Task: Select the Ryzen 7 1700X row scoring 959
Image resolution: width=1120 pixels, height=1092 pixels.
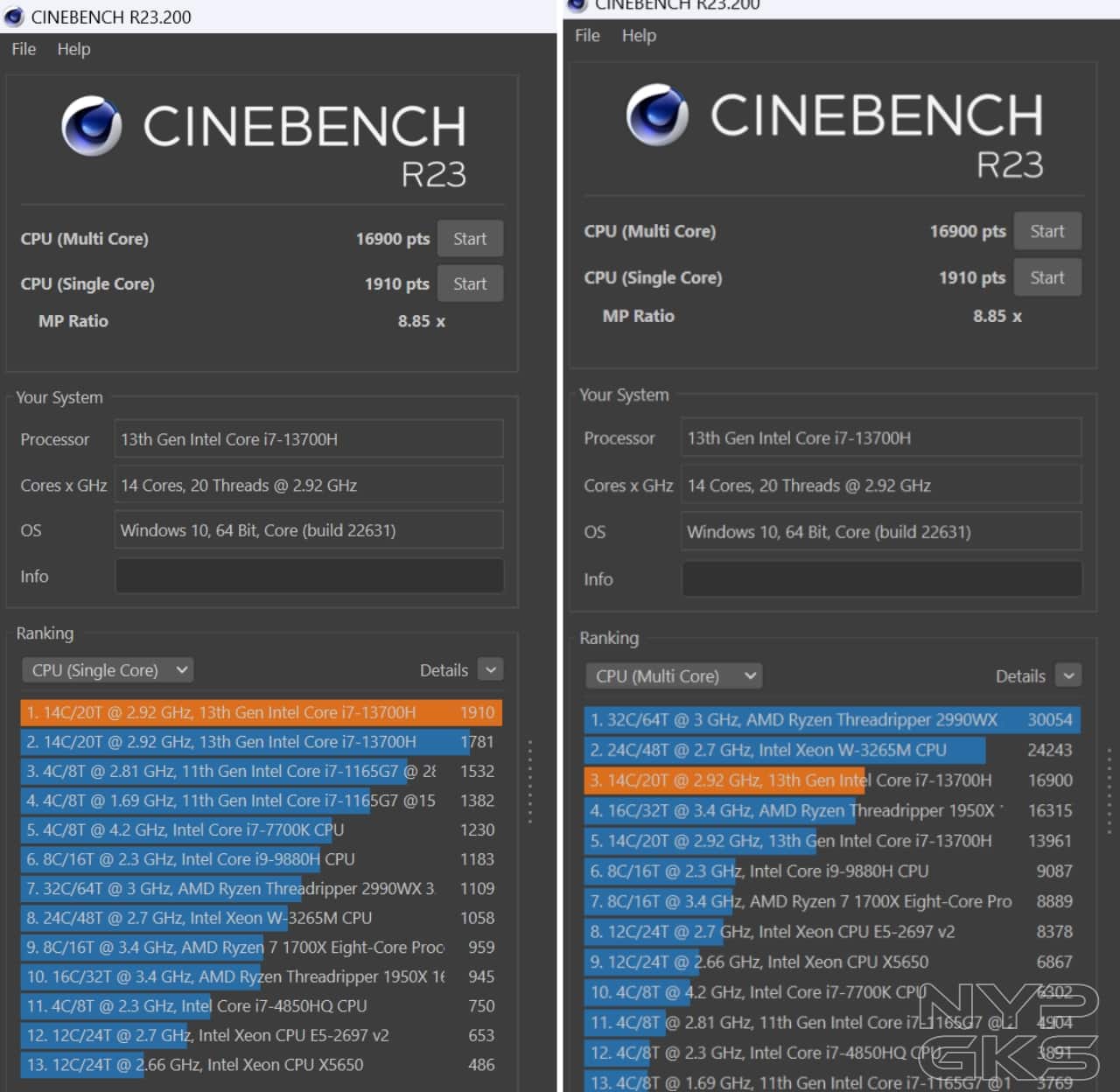Action: click(x=261, y=947)
